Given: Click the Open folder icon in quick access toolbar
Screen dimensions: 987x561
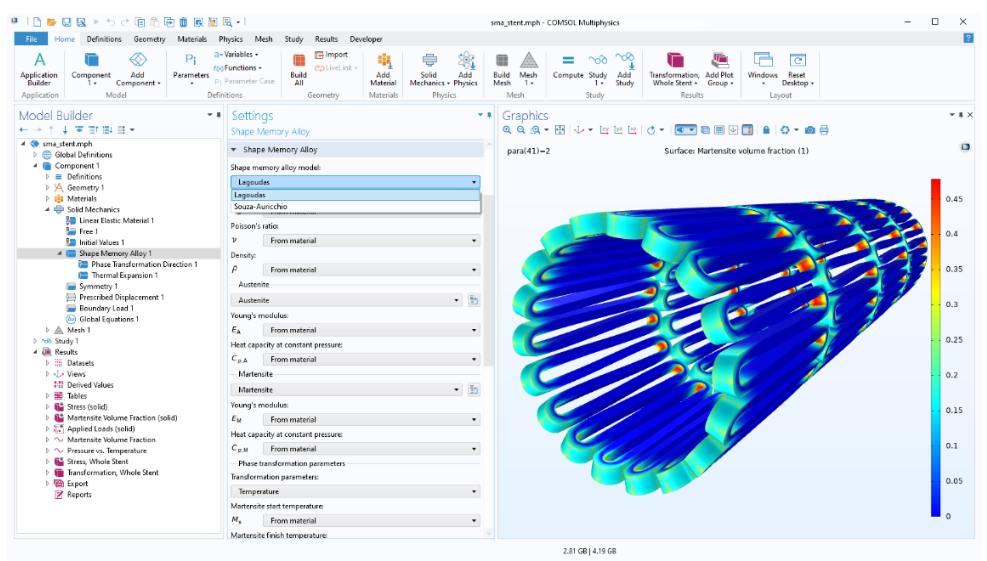Looking at the screenshot, I should 52,22.
